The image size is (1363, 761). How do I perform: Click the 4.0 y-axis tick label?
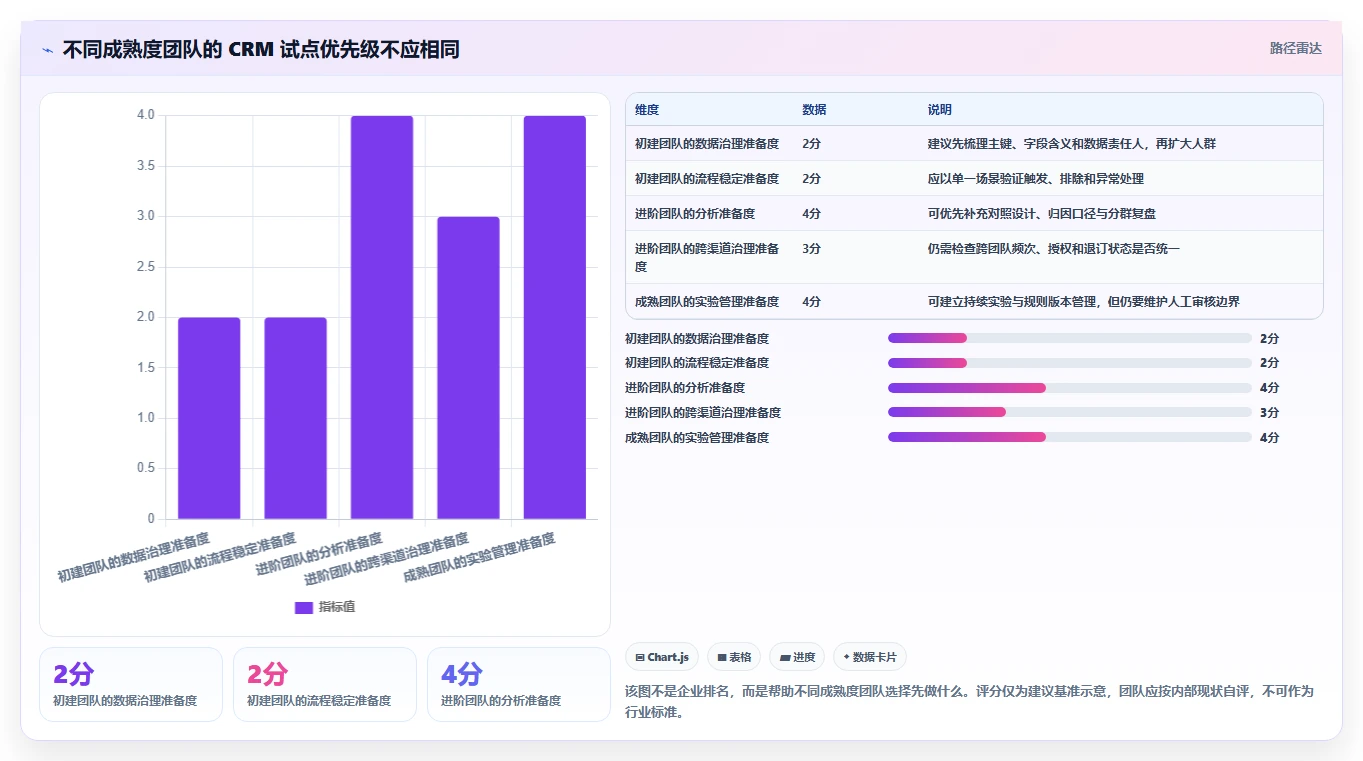(x=146, y=115)
